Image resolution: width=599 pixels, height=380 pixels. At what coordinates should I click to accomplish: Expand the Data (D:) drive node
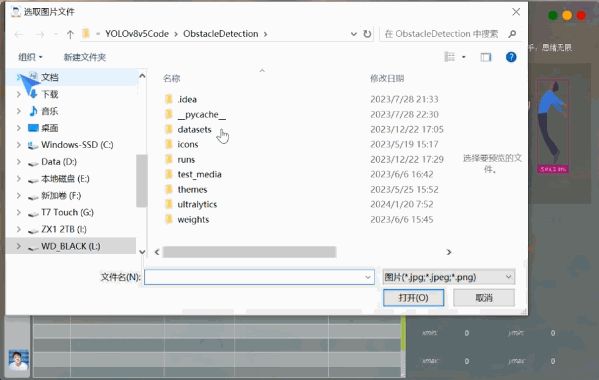click(x=19, y=162)
